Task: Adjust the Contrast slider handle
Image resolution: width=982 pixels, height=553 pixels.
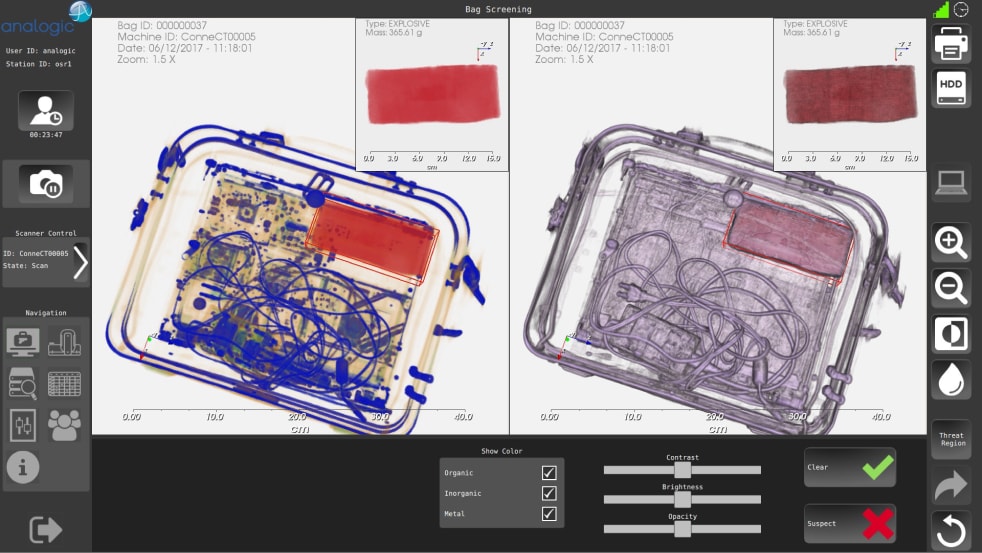Action: pos(683,470)
